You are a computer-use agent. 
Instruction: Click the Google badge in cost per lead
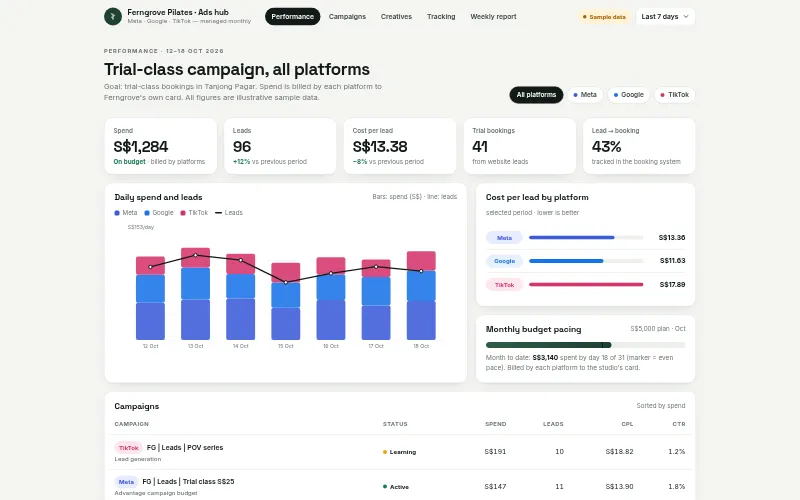504,261
